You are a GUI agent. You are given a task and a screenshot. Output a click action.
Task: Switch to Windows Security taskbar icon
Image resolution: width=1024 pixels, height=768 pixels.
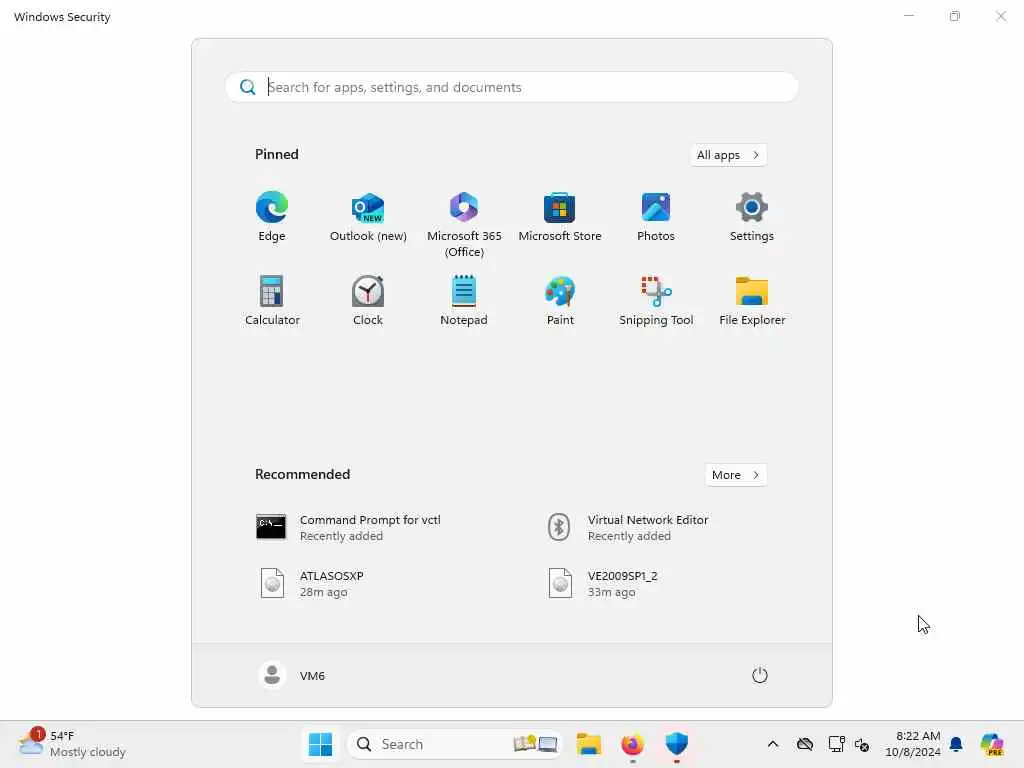677,744
